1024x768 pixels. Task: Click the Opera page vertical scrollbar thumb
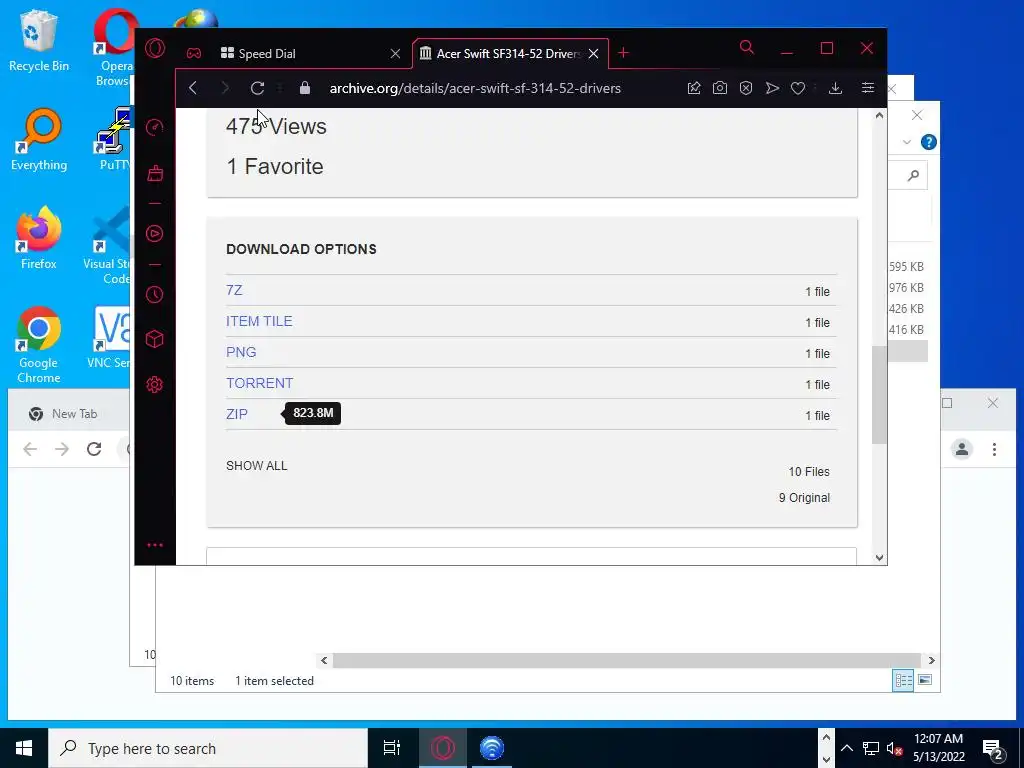[x=879, y=394]
